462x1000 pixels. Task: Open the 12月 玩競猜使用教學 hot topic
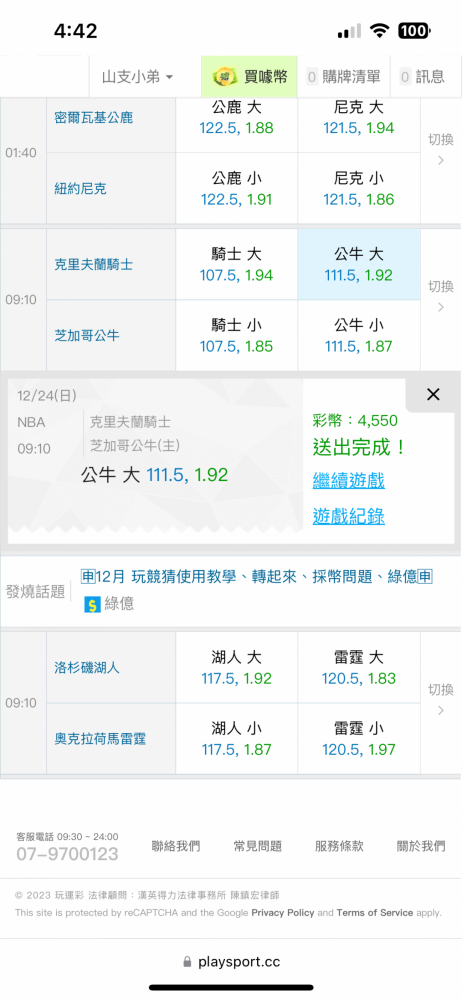(257, 577)
